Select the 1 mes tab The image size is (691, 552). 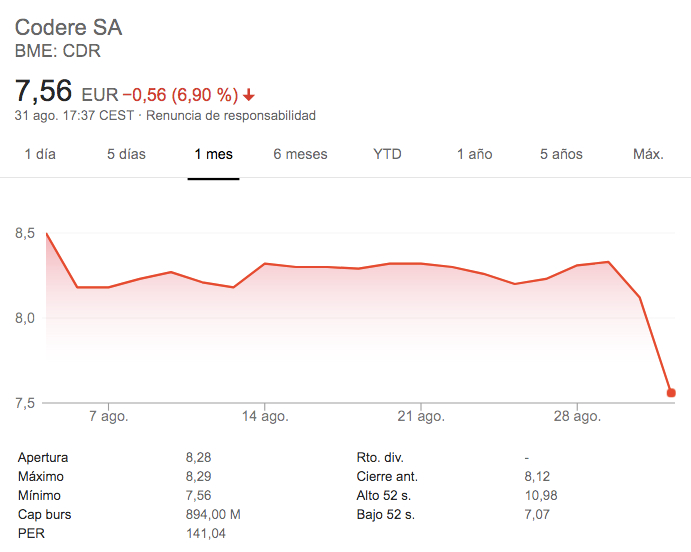point(213,154)
